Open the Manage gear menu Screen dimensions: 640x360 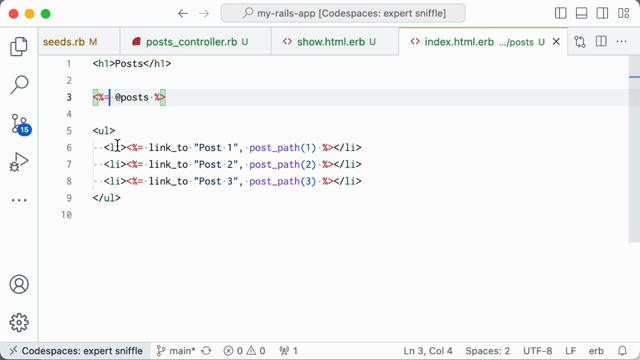pos(19,322)
